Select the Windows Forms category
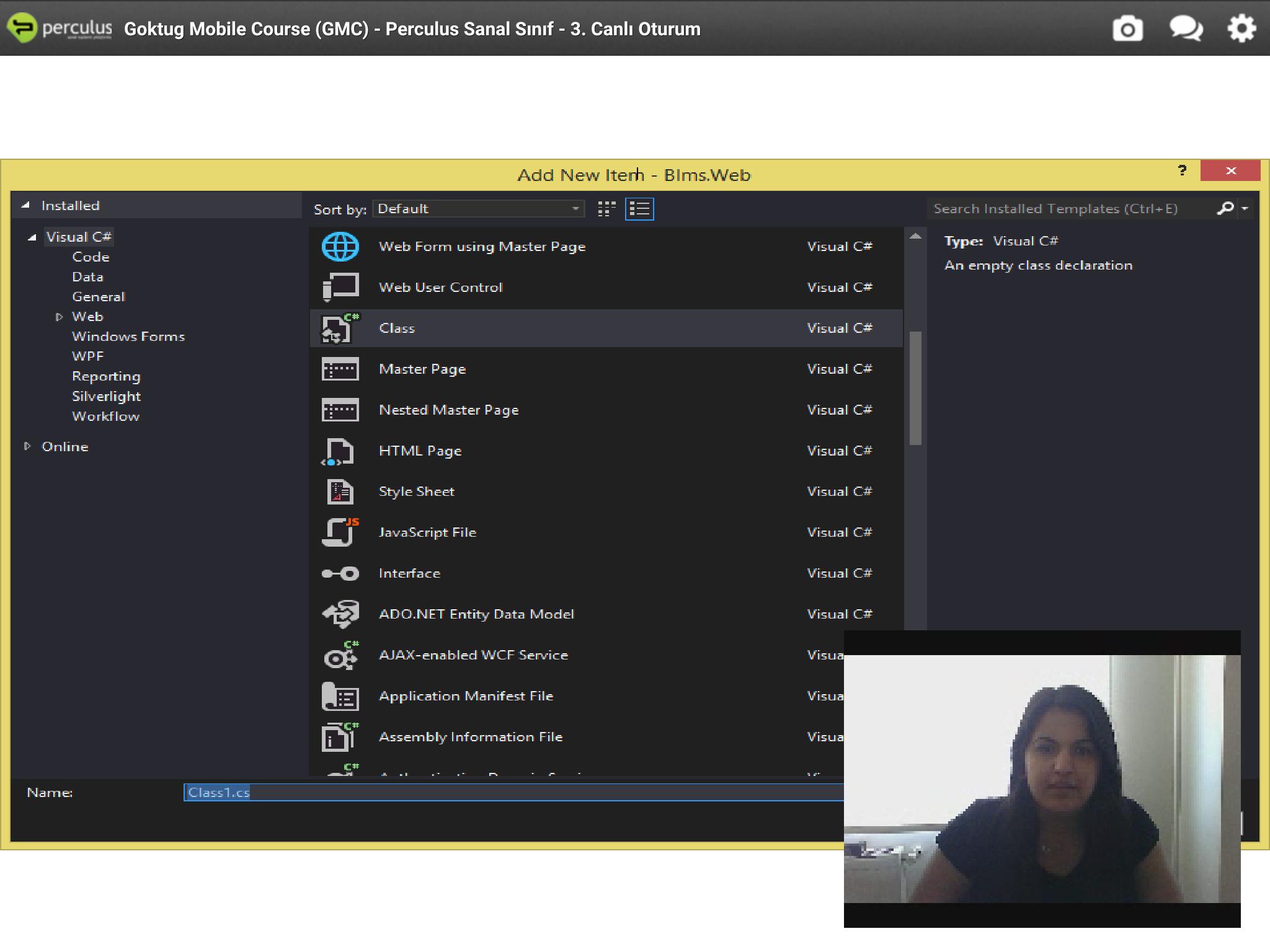Screen dimensions: 1270x952 click(x=128, y=337)
